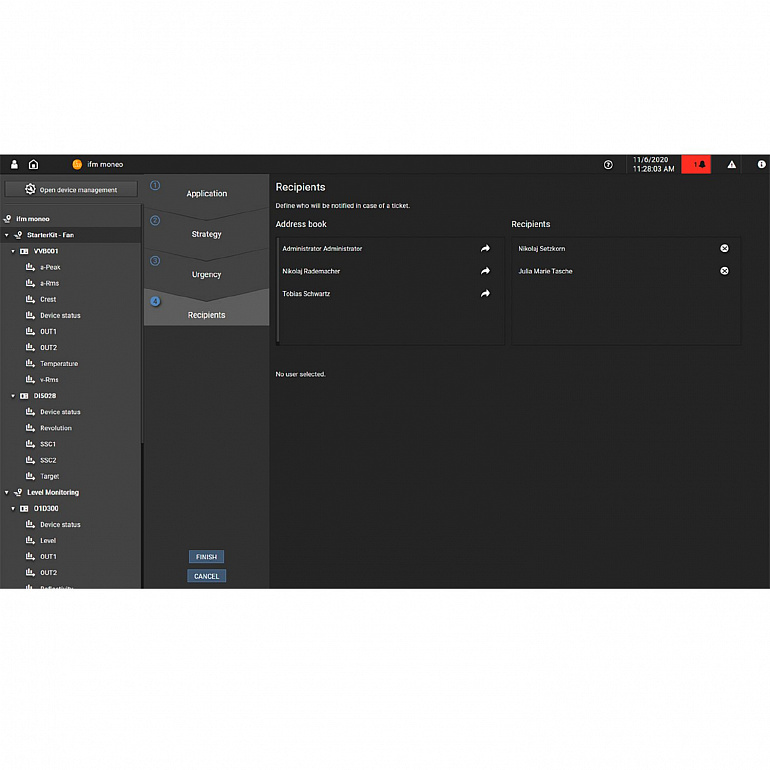770x770 pixels.
Task: Click the orange ifm moneo logo
Action: click(77, 165)
